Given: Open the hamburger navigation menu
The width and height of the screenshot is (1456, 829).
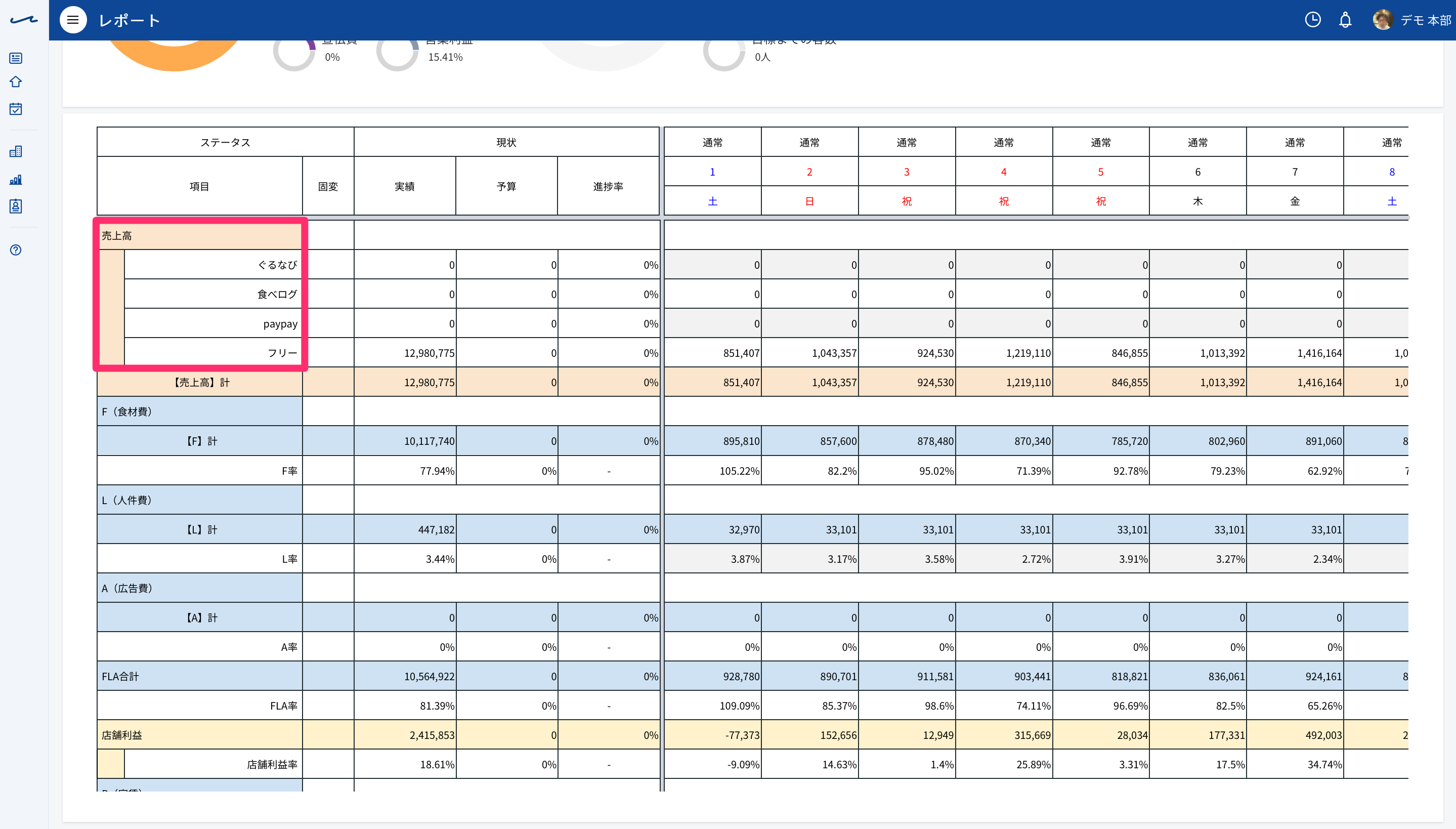Looking at the screenshot, I should [73, 20].
